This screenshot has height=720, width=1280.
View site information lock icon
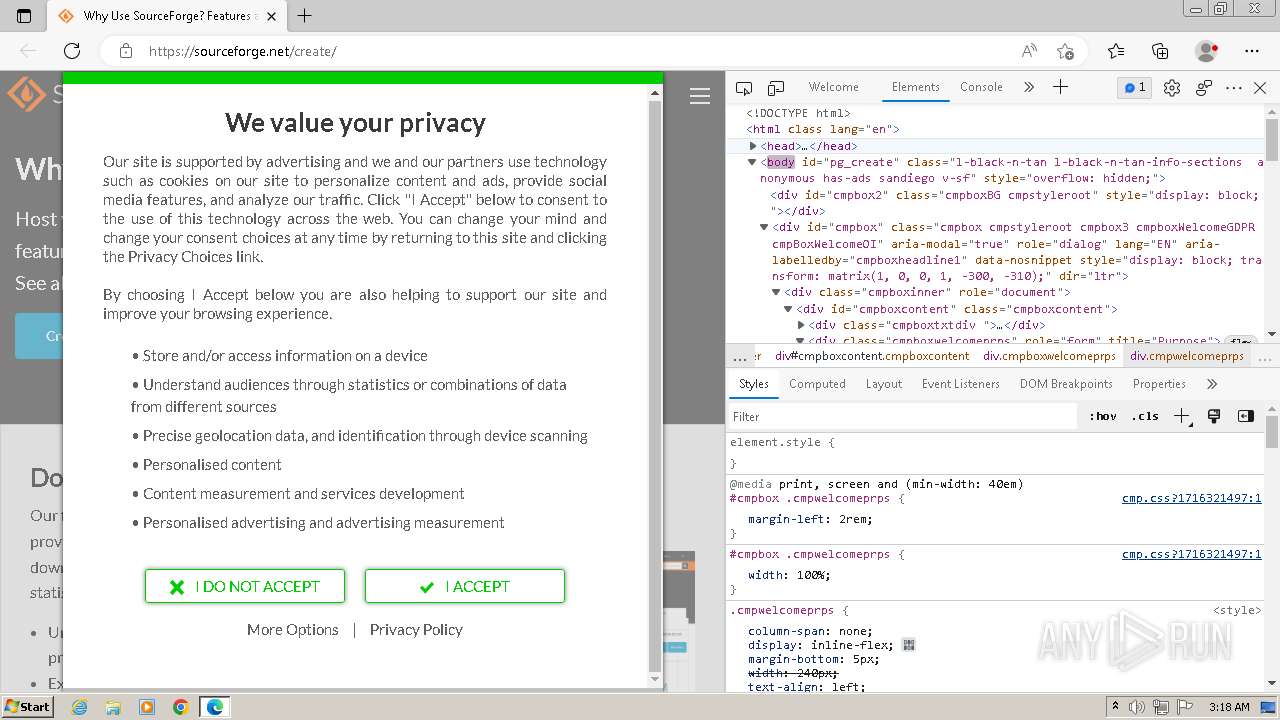tap(125, 51)
